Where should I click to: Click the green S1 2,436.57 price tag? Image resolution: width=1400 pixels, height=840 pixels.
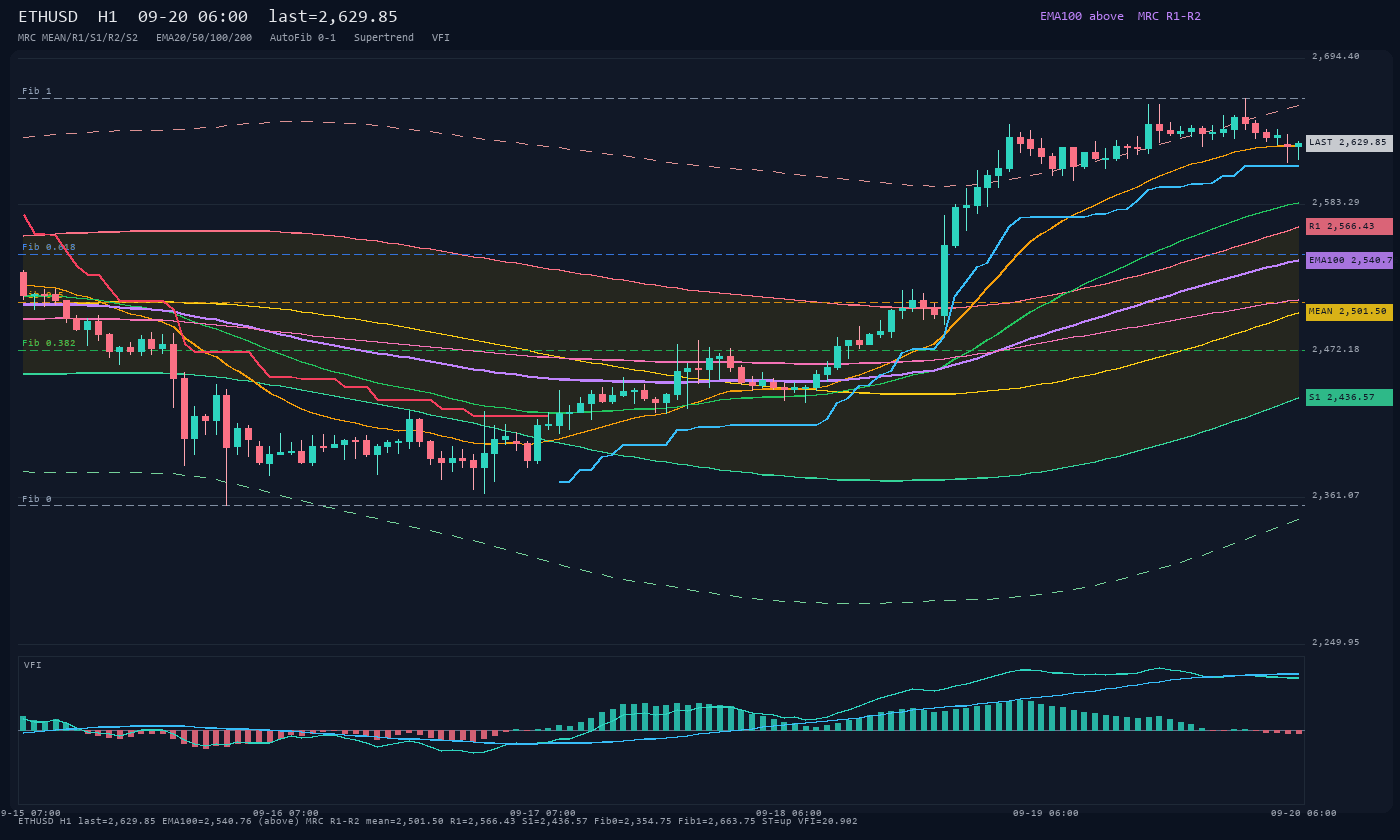(1349, 397)
